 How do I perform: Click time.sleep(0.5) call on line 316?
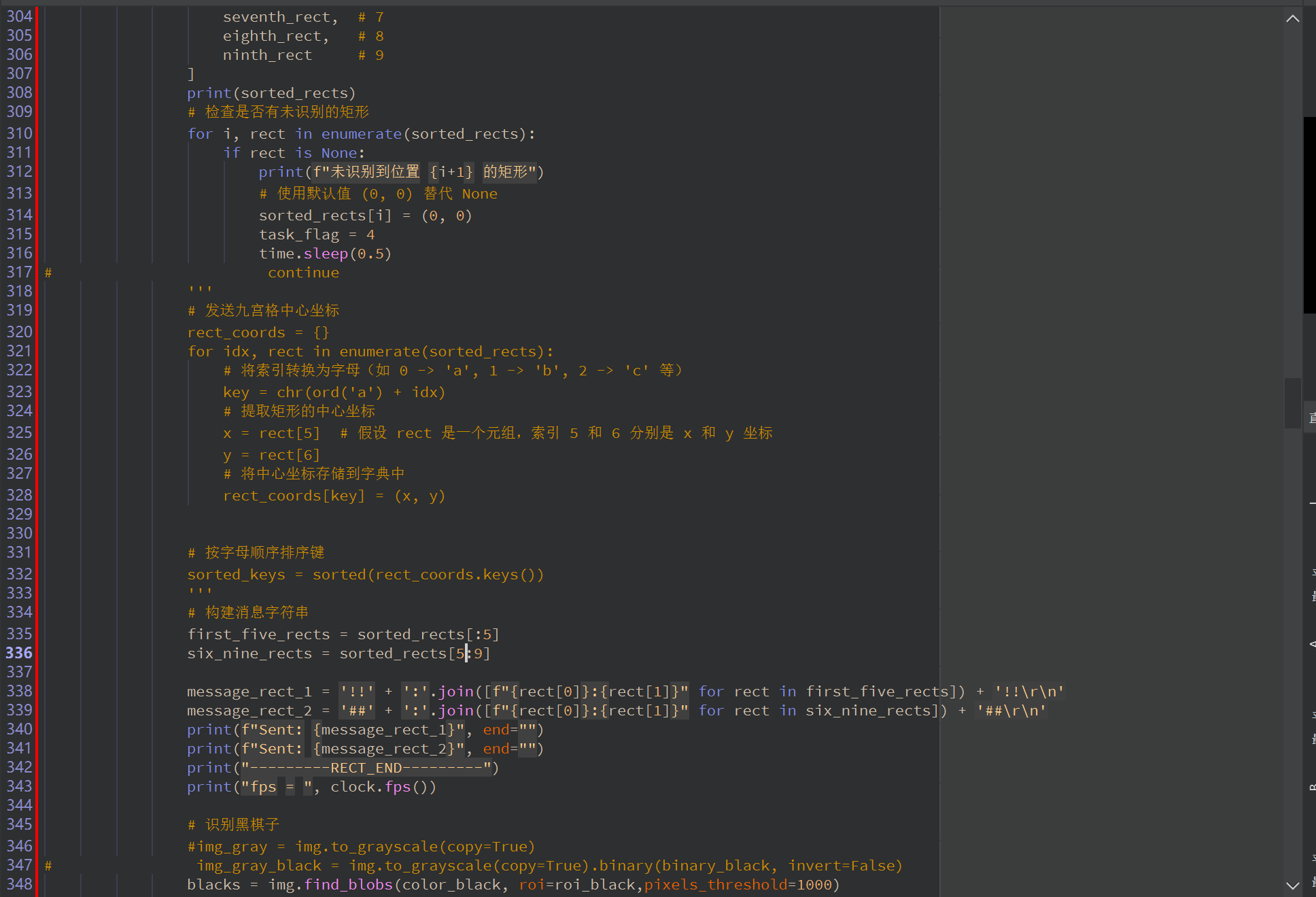325,254
